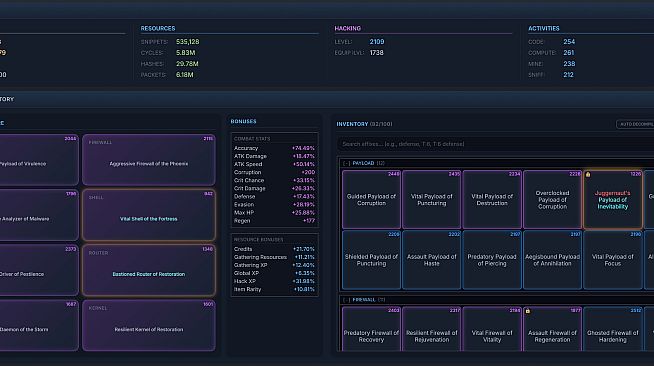
Task: Click the Sniff activity value 212
Action: point(568,75)
